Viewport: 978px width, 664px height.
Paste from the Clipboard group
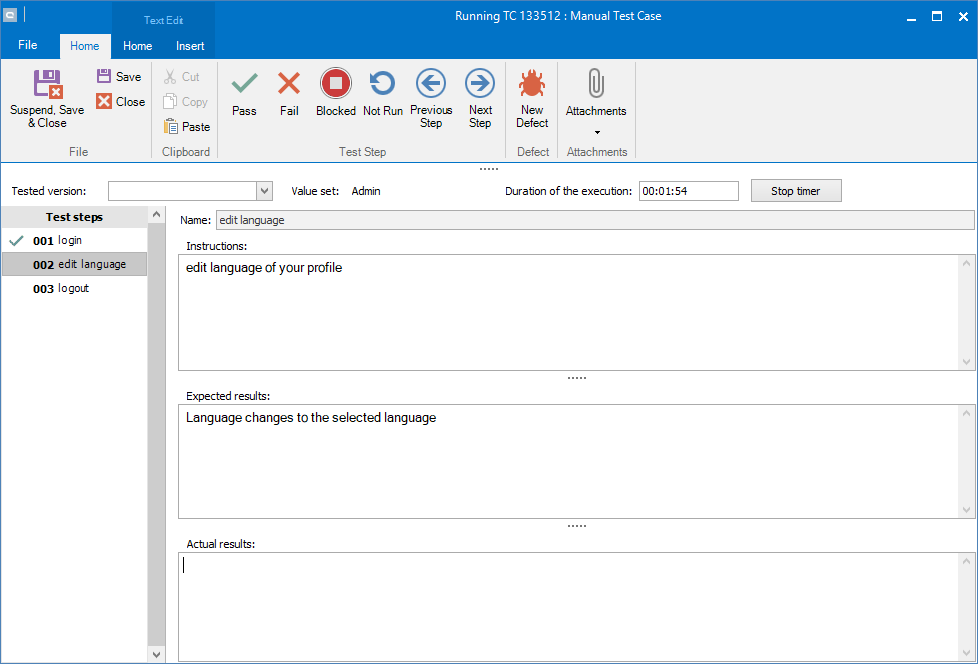tap(187, 127)
